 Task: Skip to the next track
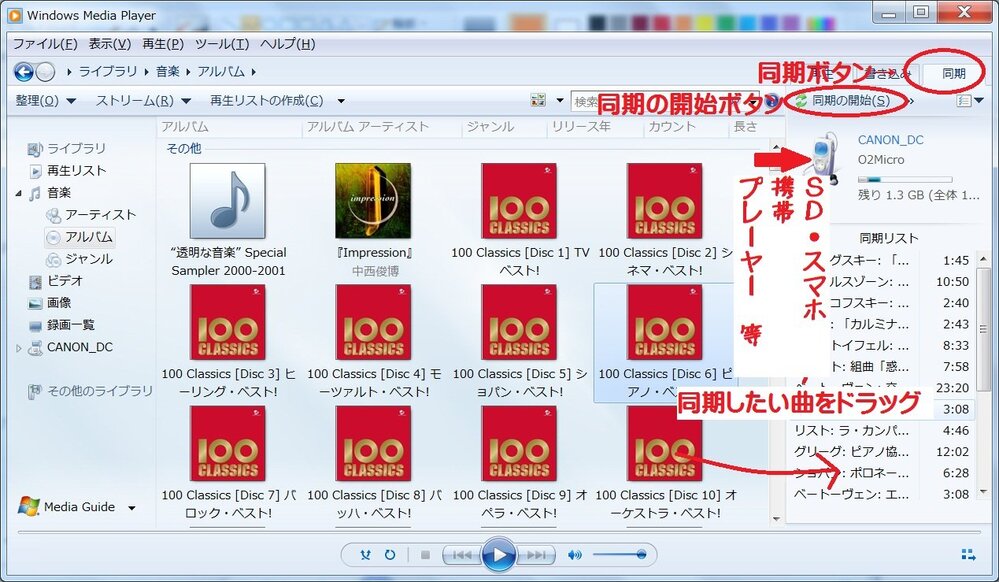pyautogui.click(x=536, y=555)
